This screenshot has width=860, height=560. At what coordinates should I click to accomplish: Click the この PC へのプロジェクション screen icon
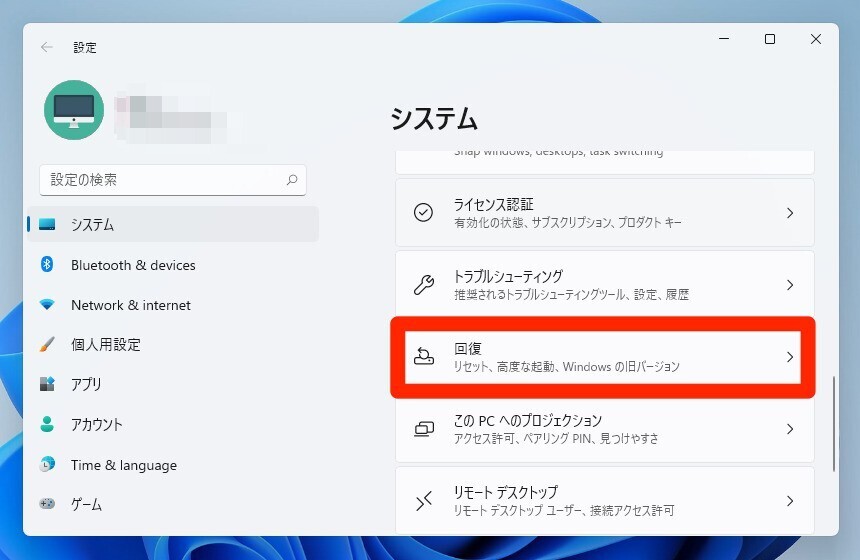click(423, 429)
